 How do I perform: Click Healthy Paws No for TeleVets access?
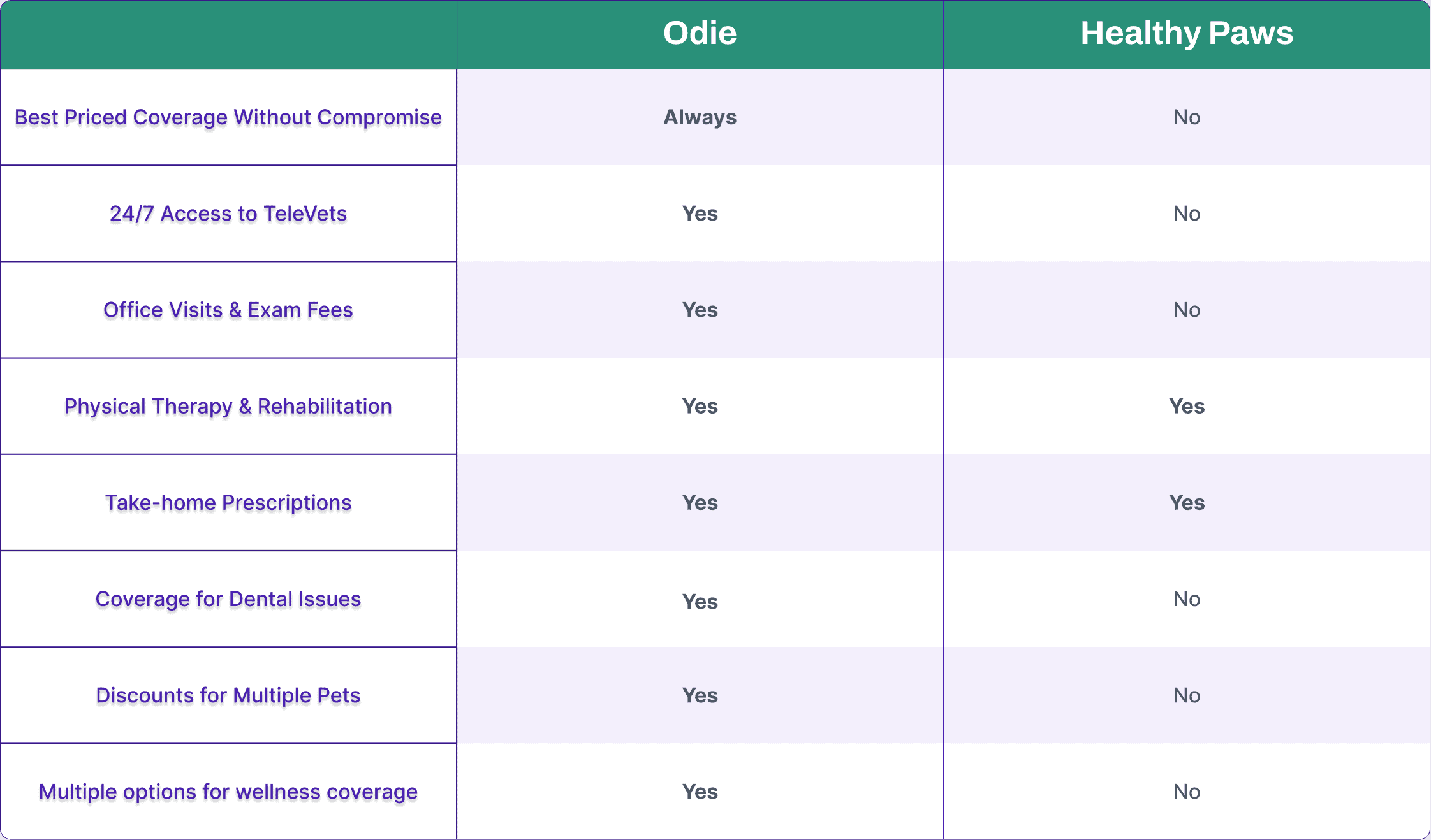tap(1186, 214)
